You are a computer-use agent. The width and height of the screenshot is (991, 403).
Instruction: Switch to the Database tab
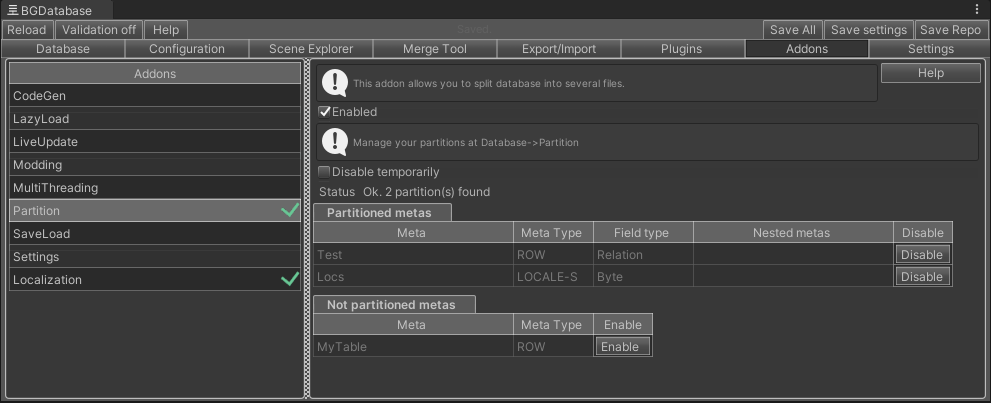coord(63,49)
